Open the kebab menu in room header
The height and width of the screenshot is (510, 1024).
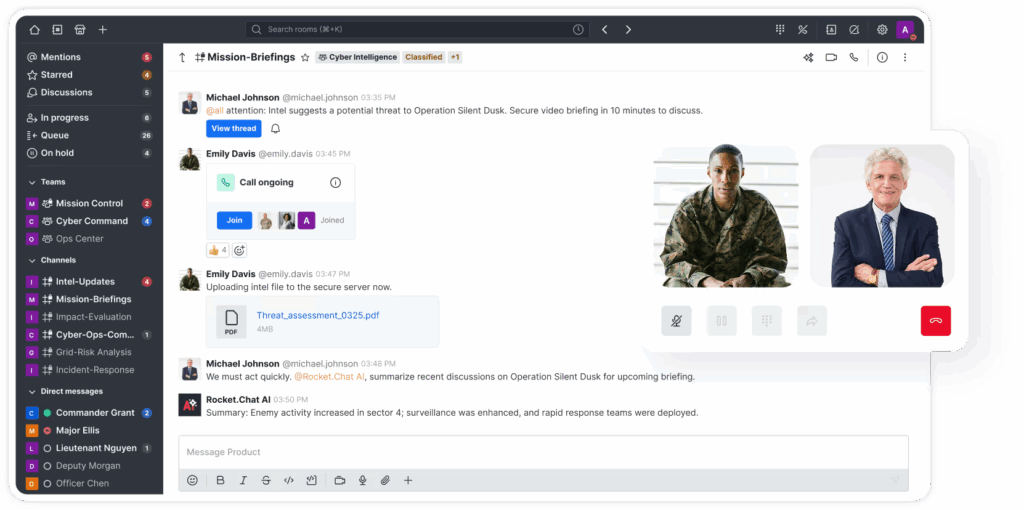(905, 57)
